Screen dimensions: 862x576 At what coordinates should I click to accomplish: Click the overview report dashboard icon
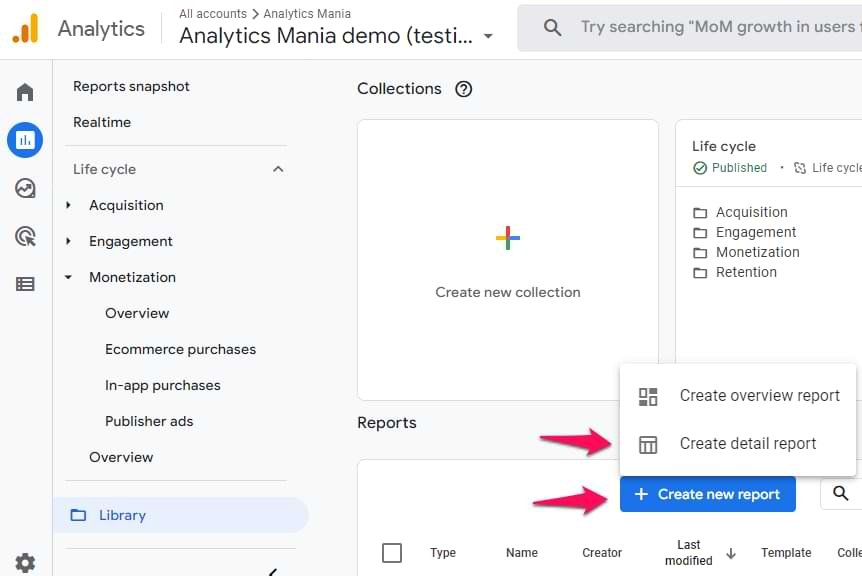coord(648,396)
